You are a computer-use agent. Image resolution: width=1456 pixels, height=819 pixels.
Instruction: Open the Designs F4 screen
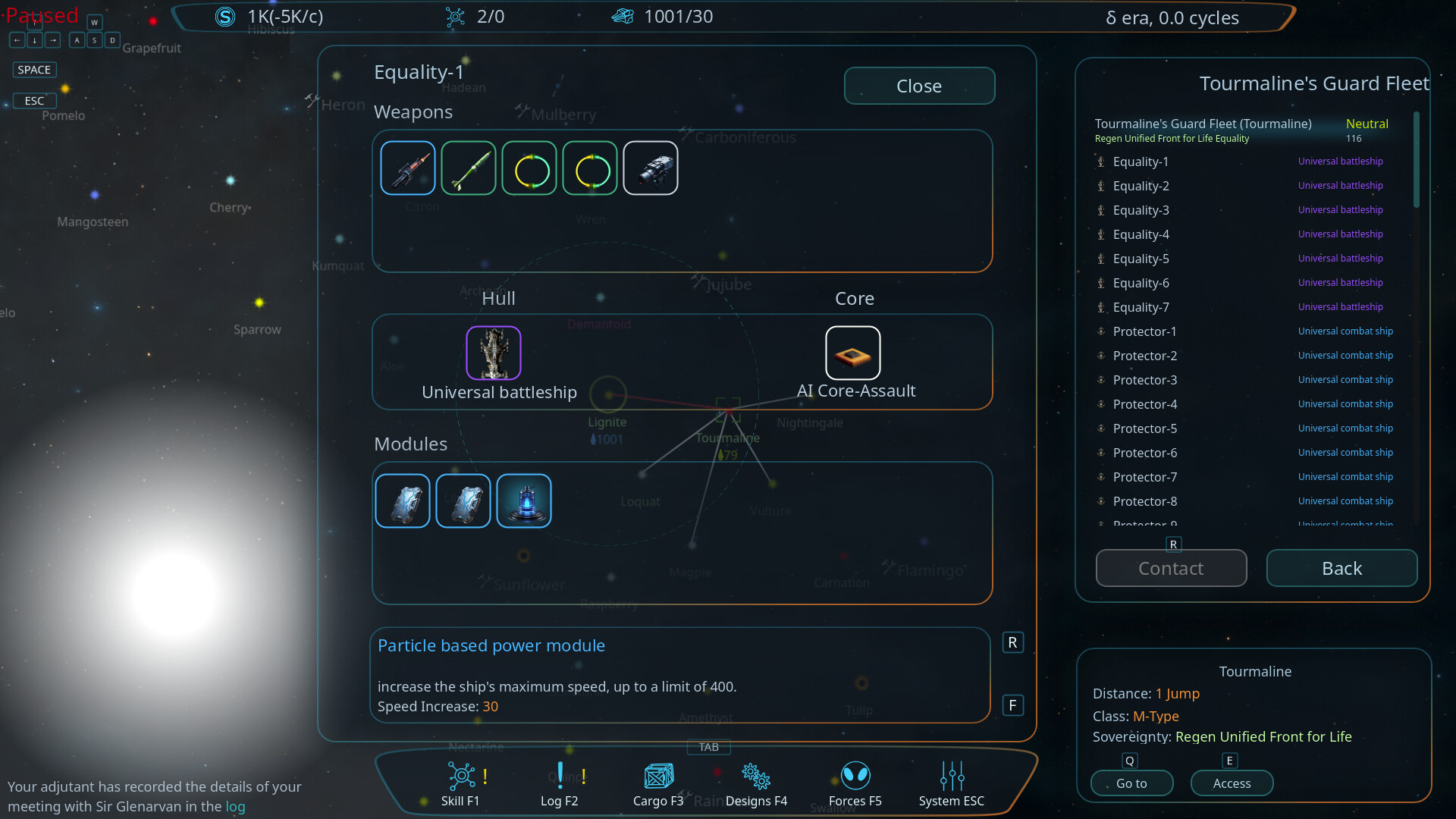click(x=756, y=784)
